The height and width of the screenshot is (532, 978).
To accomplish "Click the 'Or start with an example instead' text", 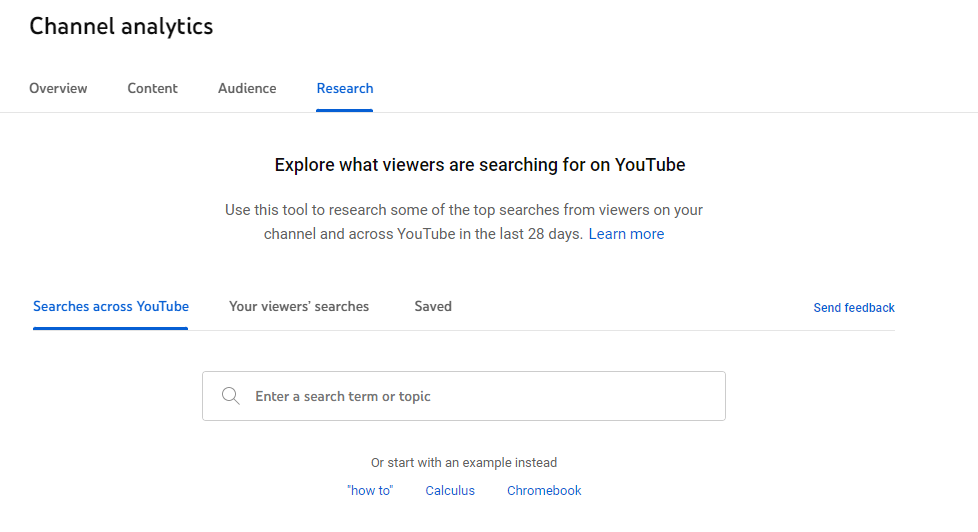I will click(x=463, y=463).
